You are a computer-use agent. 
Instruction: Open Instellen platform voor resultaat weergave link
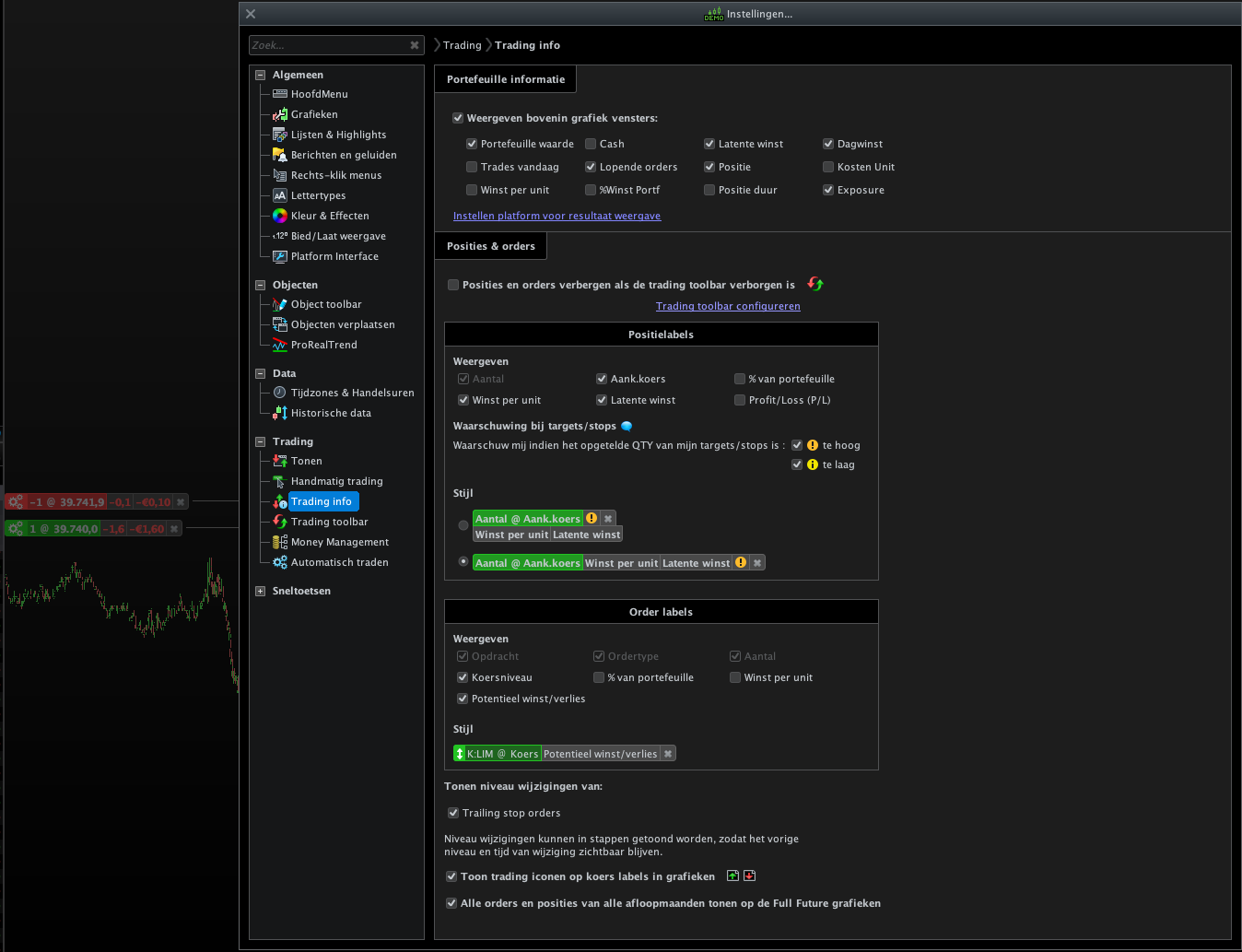click(557, 216)
